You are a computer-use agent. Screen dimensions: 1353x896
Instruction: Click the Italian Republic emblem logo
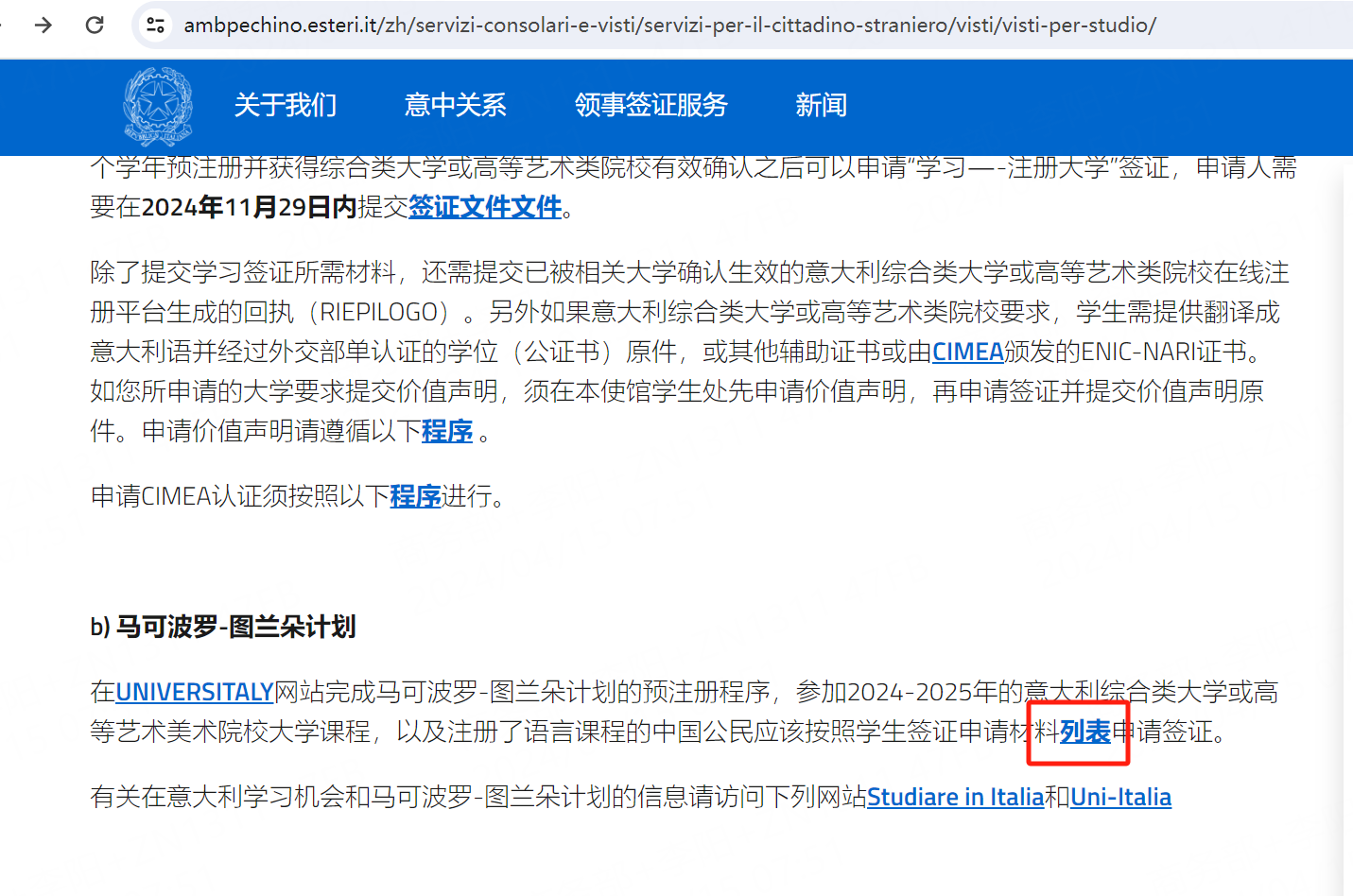[x=158, y=106]
